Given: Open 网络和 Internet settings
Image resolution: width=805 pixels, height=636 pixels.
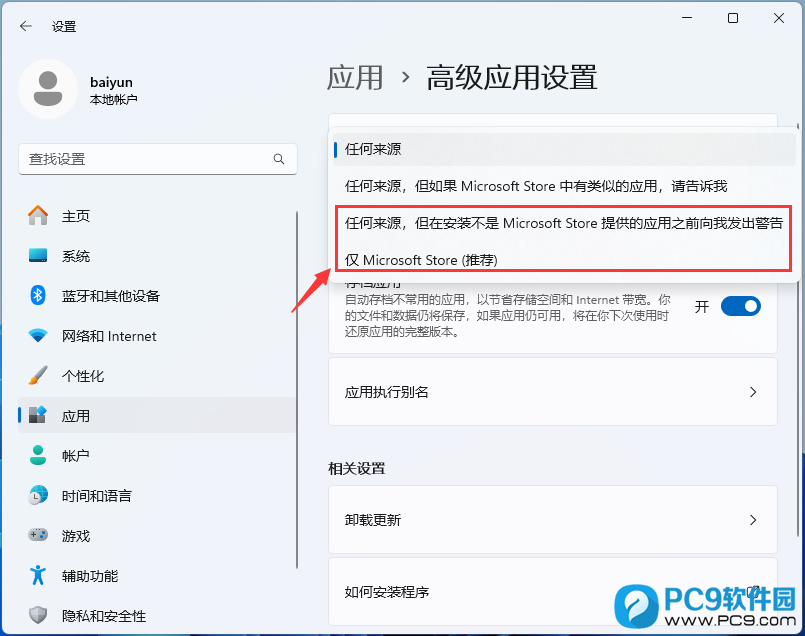Looking at the screenshot, I should point(157,336).
